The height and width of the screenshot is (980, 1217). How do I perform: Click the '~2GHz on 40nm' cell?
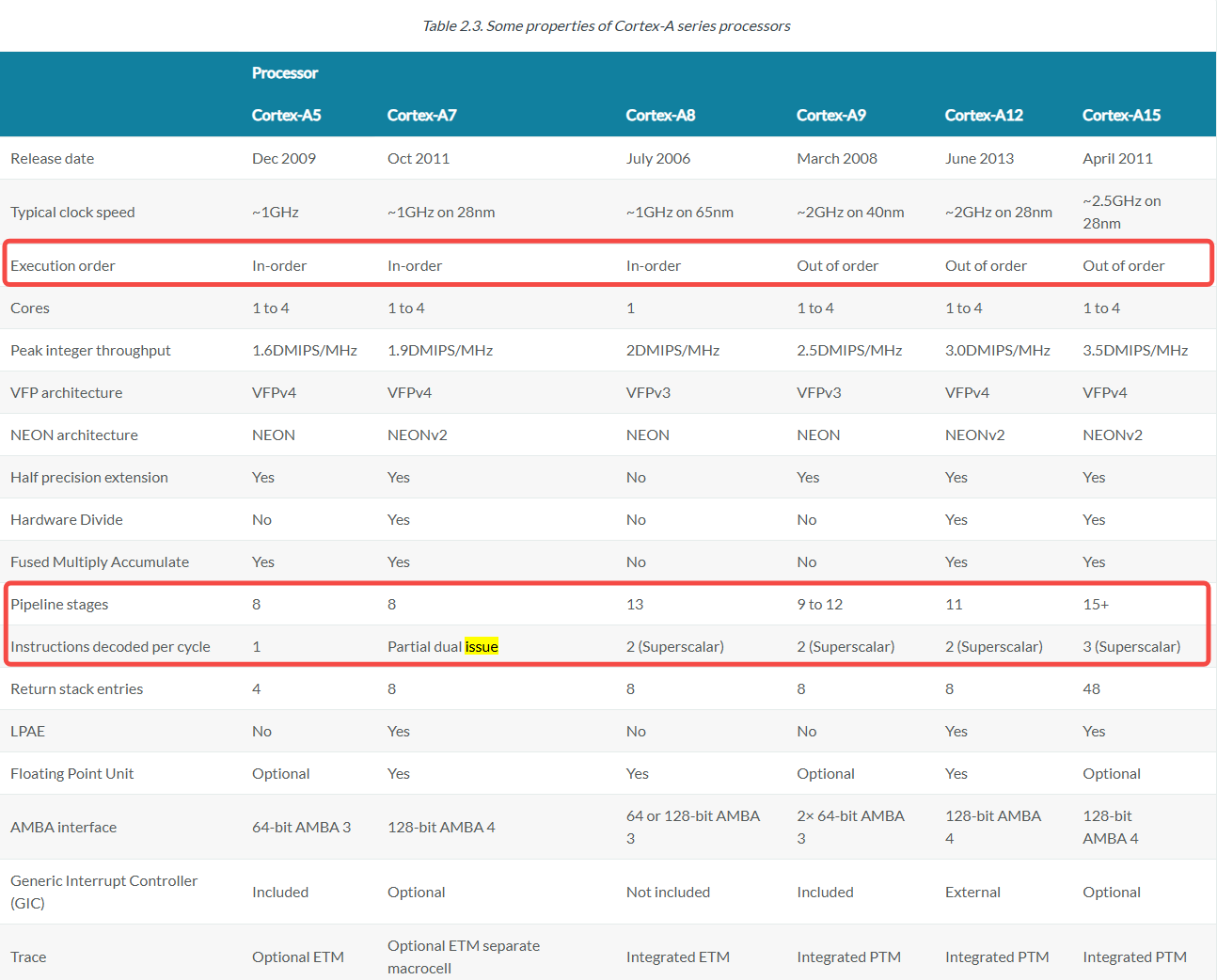click(x=850, y=213)
